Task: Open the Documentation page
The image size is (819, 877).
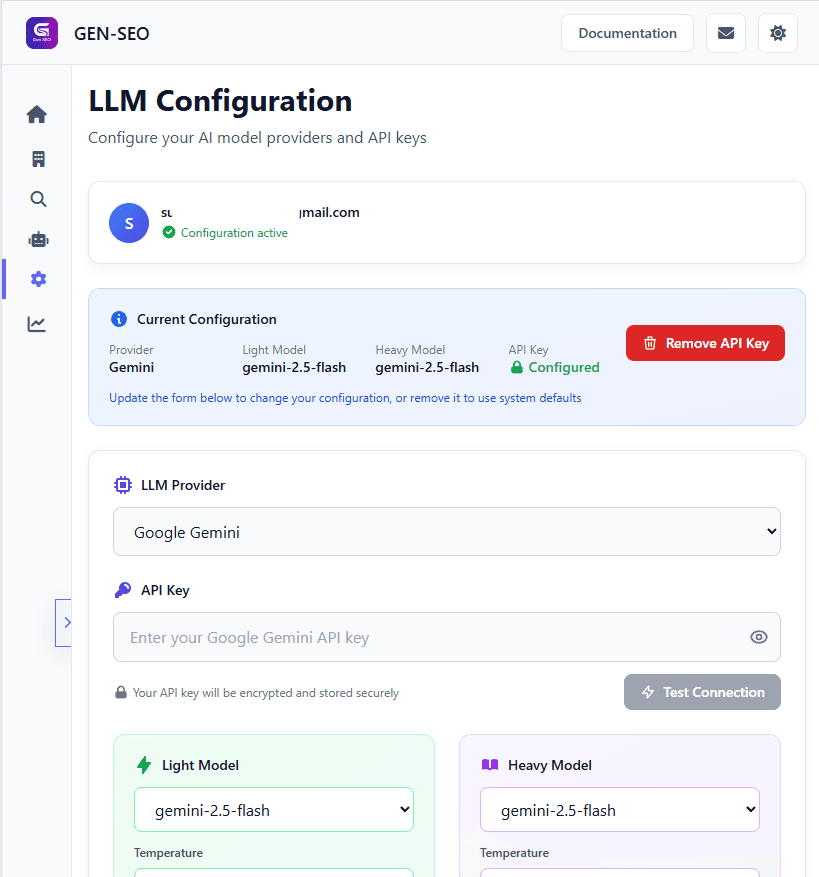Action: point(627,33)
